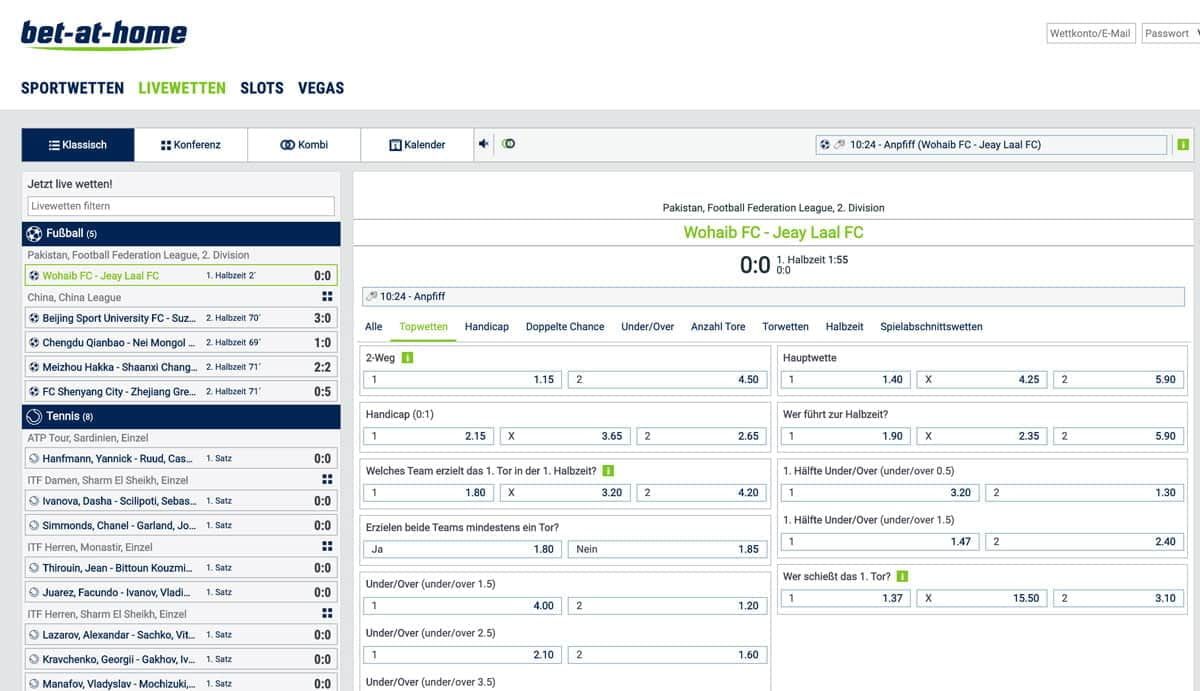This screenshot has height=691, width=1200.
Task: Mute live ticker sound with the speaker icon
Action: pos(484,143)
